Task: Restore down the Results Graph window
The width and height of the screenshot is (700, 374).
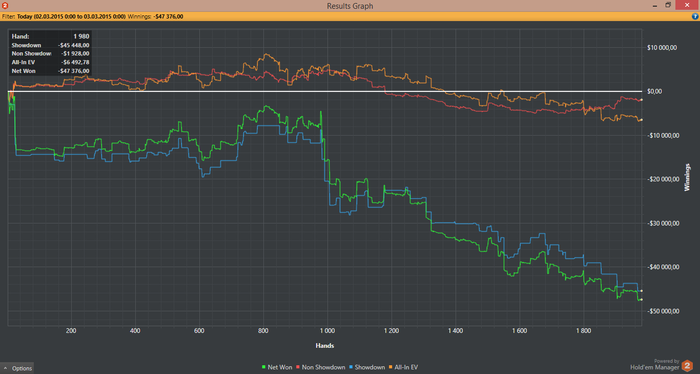Action: point(668,5)
